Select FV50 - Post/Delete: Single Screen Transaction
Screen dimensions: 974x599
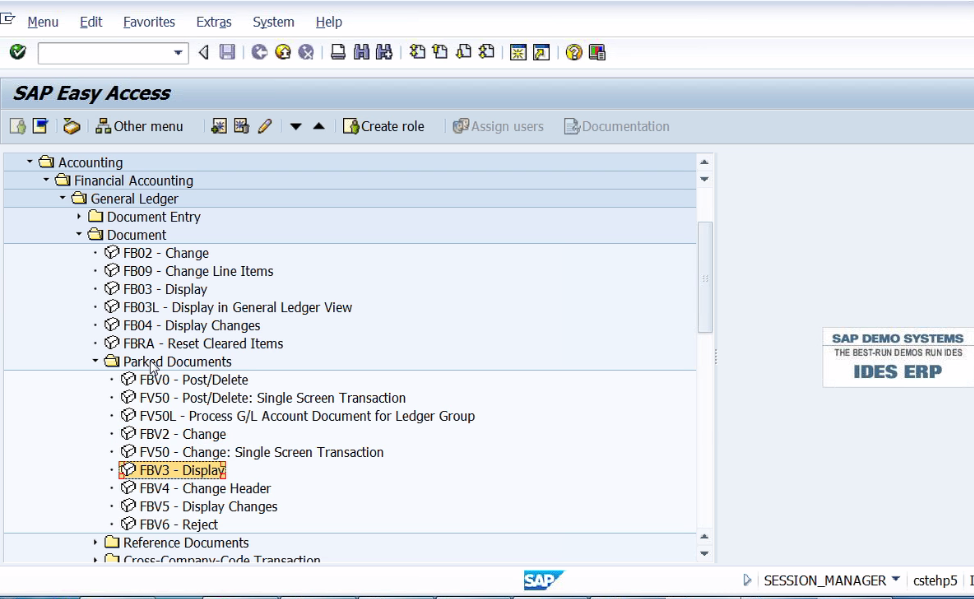273,398
